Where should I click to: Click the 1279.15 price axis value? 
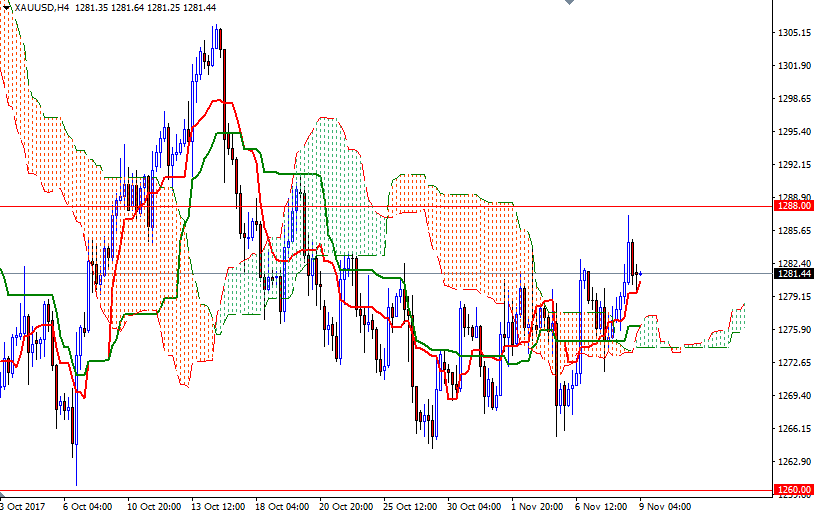(794, 296)
